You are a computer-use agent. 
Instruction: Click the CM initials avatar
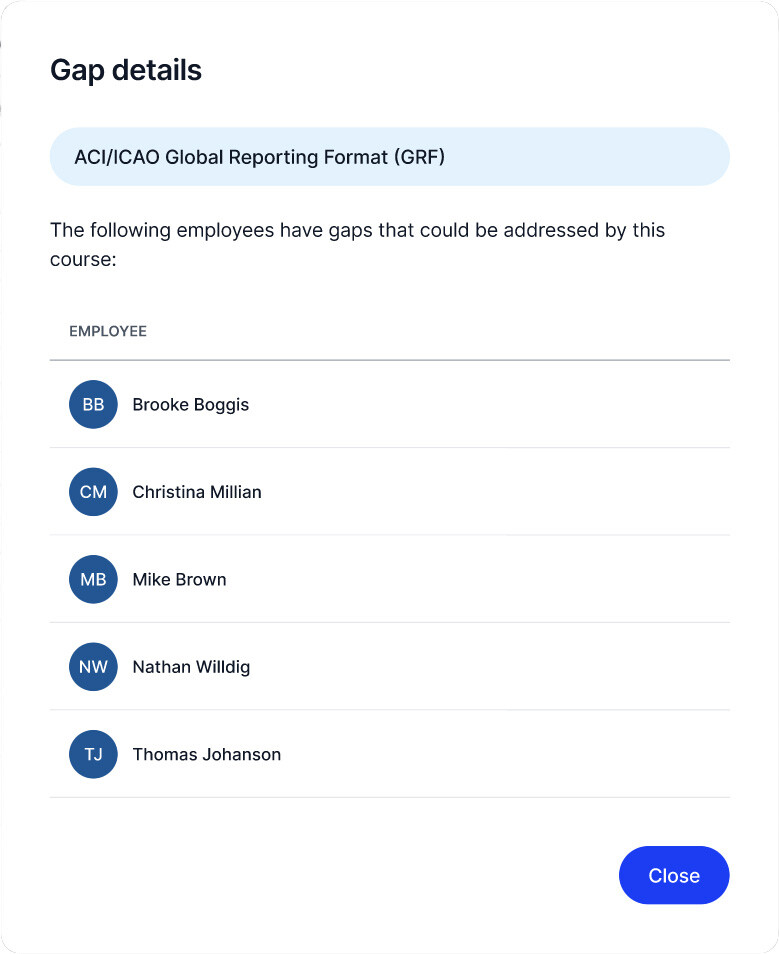click(x=93, y=492)
